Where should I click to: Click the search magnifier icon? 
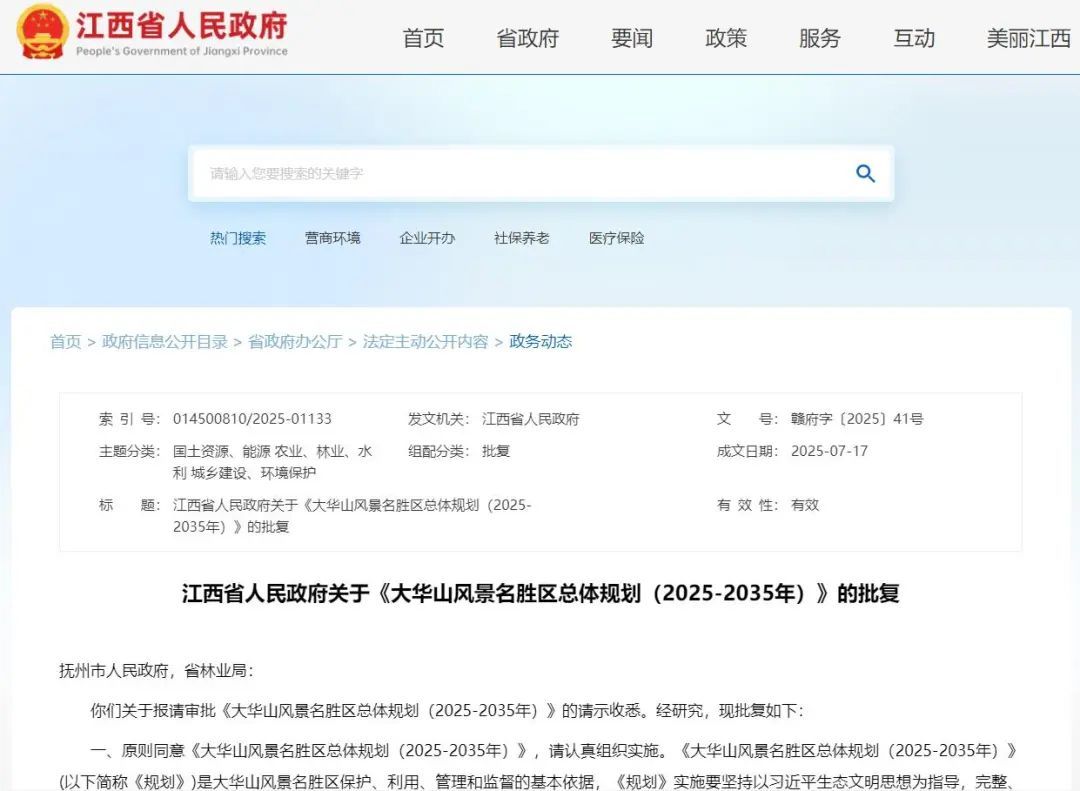[864, 173]
